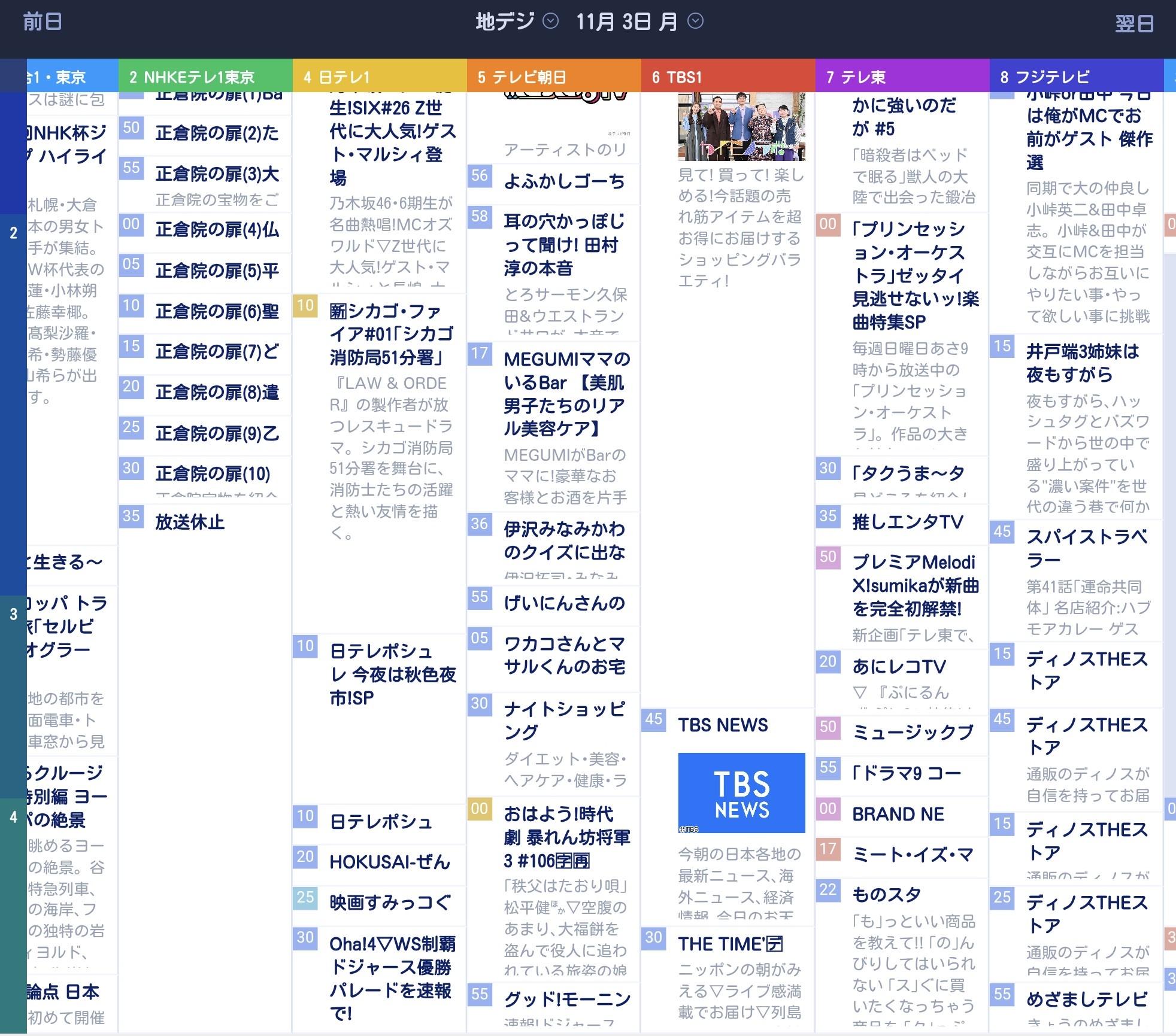Go to previous day 前日
Screen dimensions: 1176x1036
(42, 22)
